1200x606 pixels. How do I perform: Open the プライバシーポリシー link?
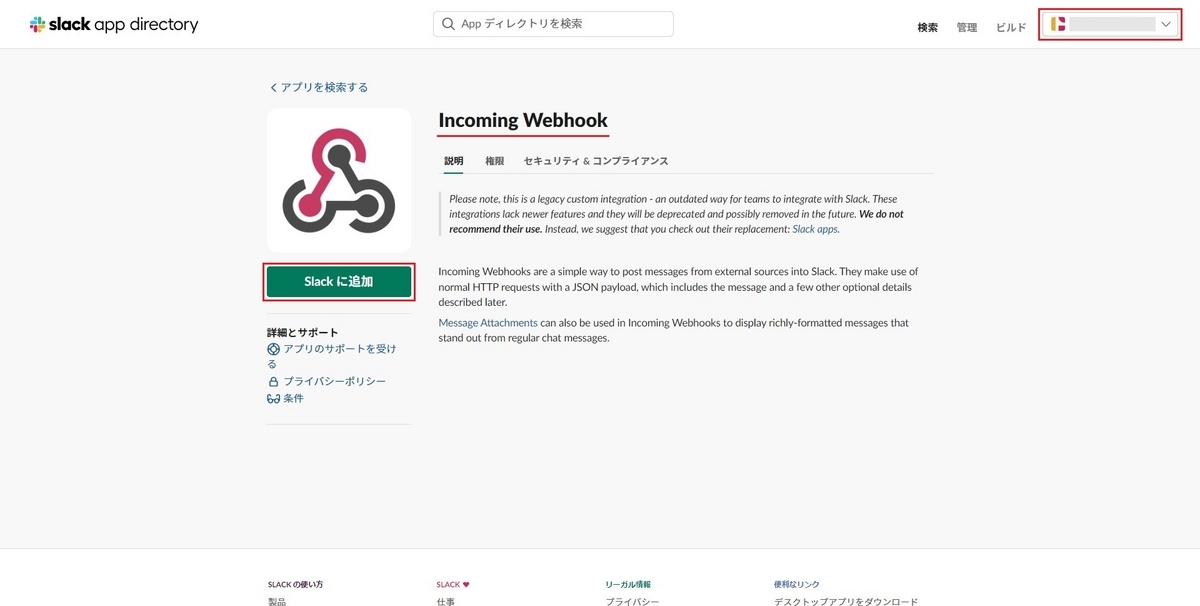coord(334,381)
